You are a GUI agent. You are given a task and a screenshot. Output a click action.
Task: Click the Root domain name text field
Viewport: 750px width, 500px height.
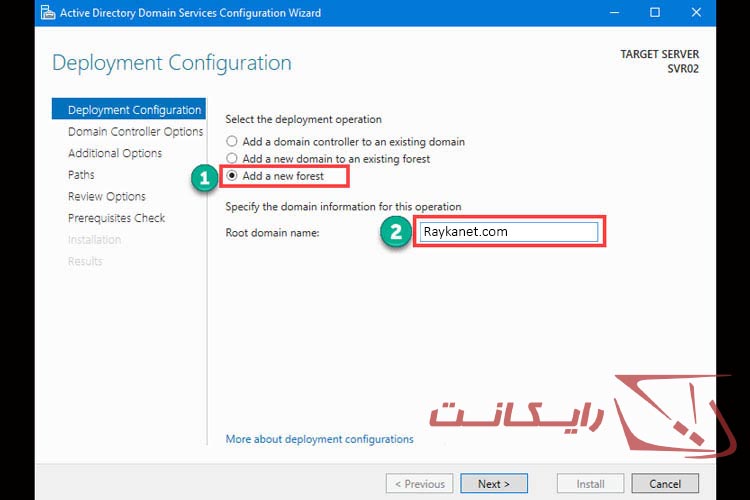(x=507, y=232)
